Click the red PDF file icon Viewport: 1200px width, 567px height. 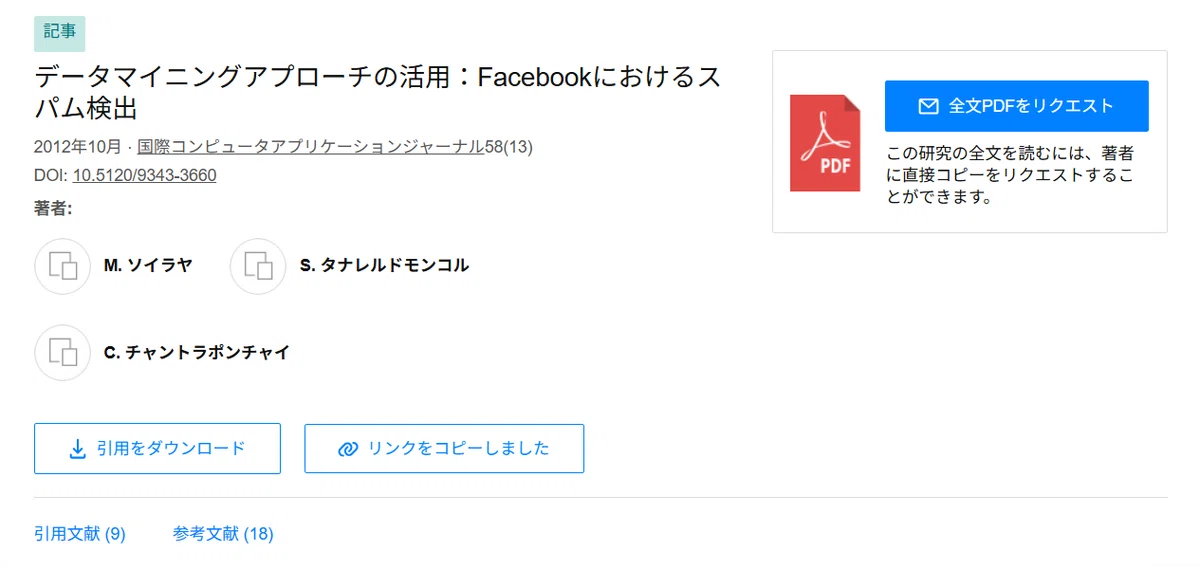tap(825, 143)
